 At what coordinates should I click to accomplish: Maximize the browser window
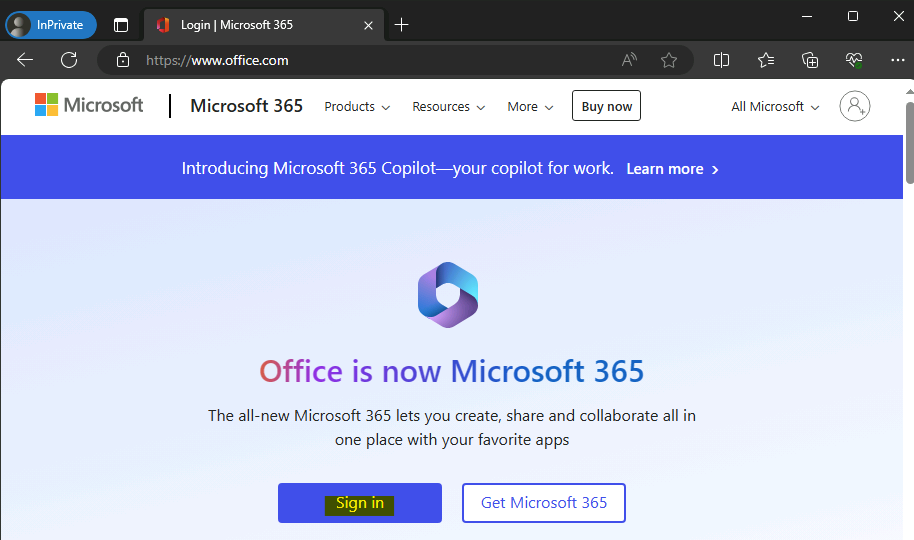pyautogui.click(x=853, y=16)
